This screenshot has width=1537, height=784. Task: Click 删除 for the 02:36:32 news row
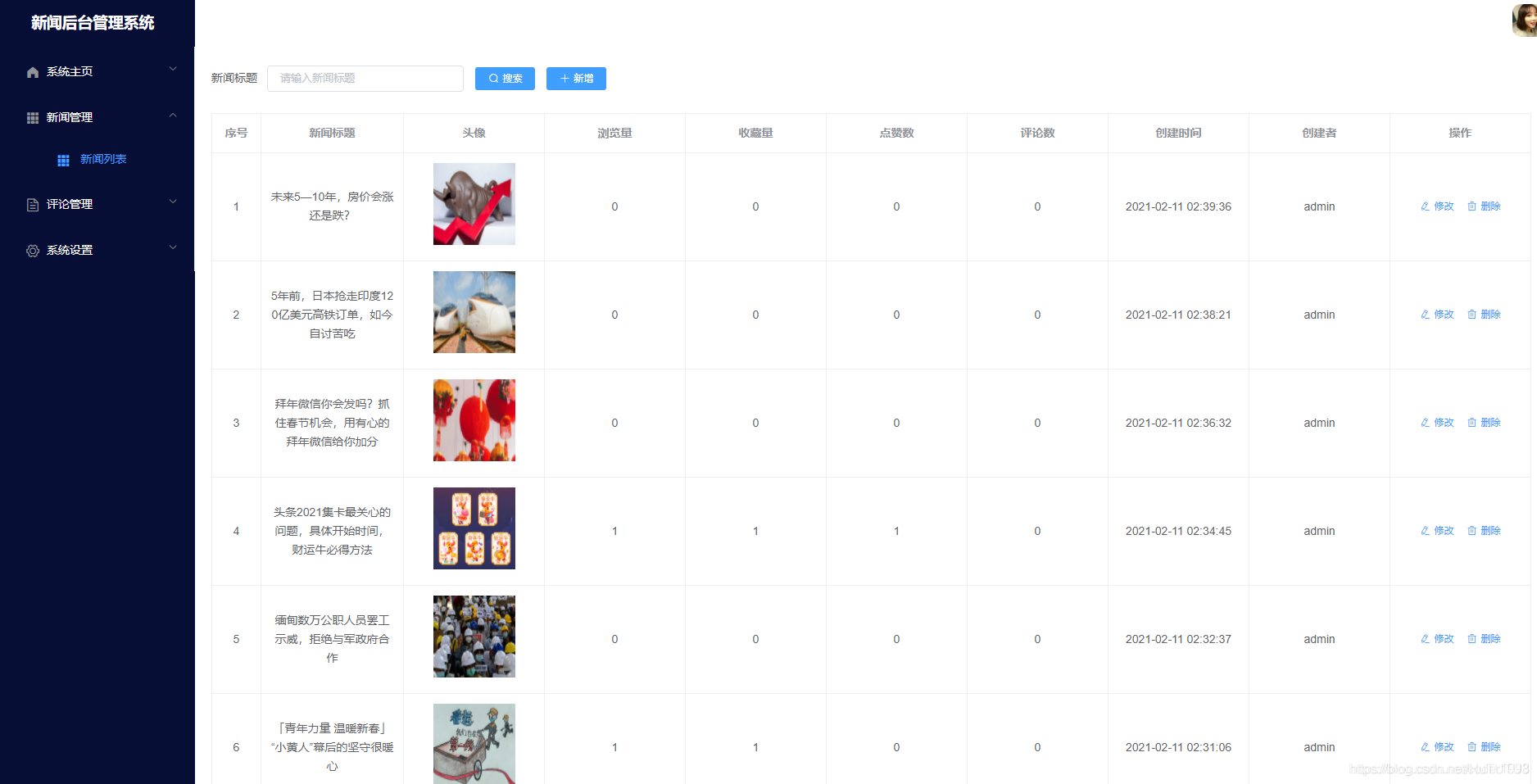click(1484, 423)
